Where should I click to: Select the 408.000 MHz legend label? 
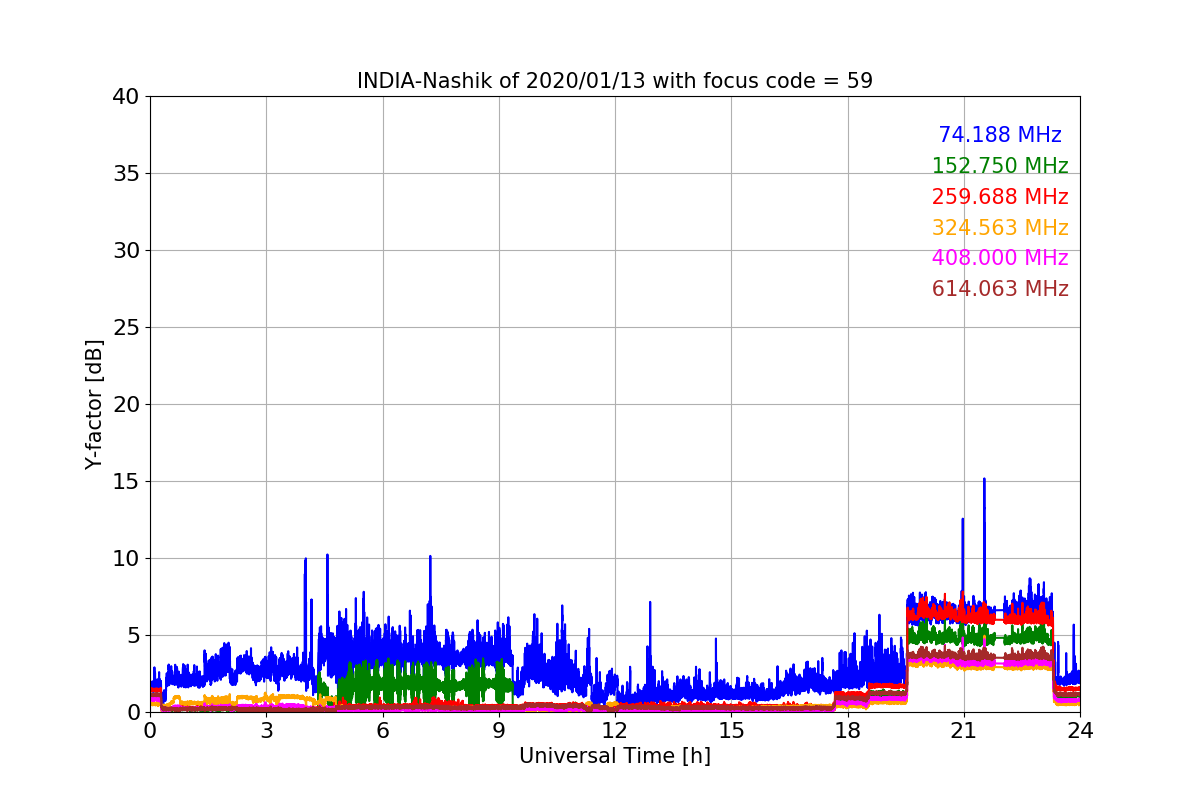click(1000, 258)
